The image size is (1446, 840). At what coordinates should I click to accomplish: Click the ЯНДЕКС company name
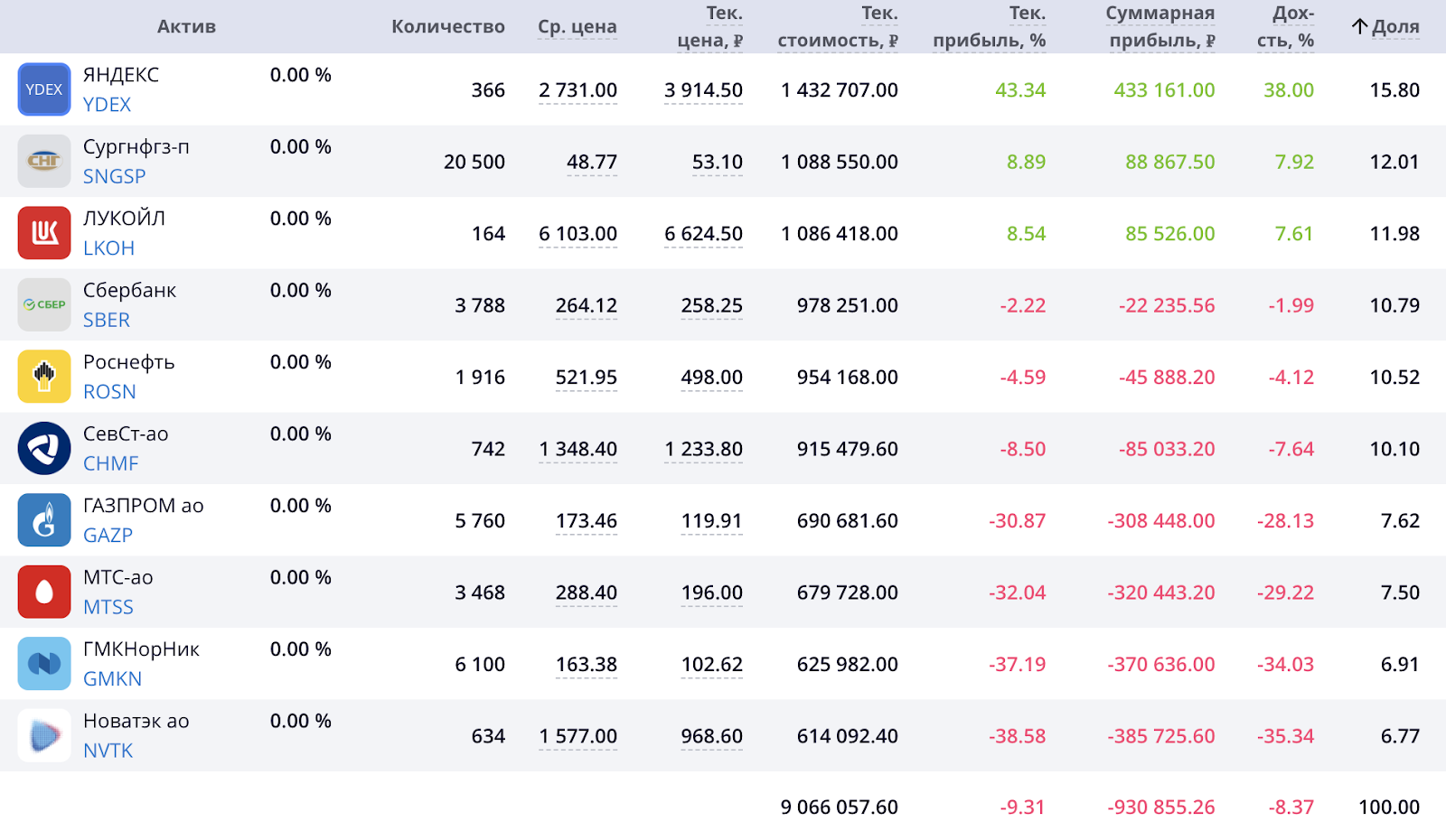click(121, 75)
